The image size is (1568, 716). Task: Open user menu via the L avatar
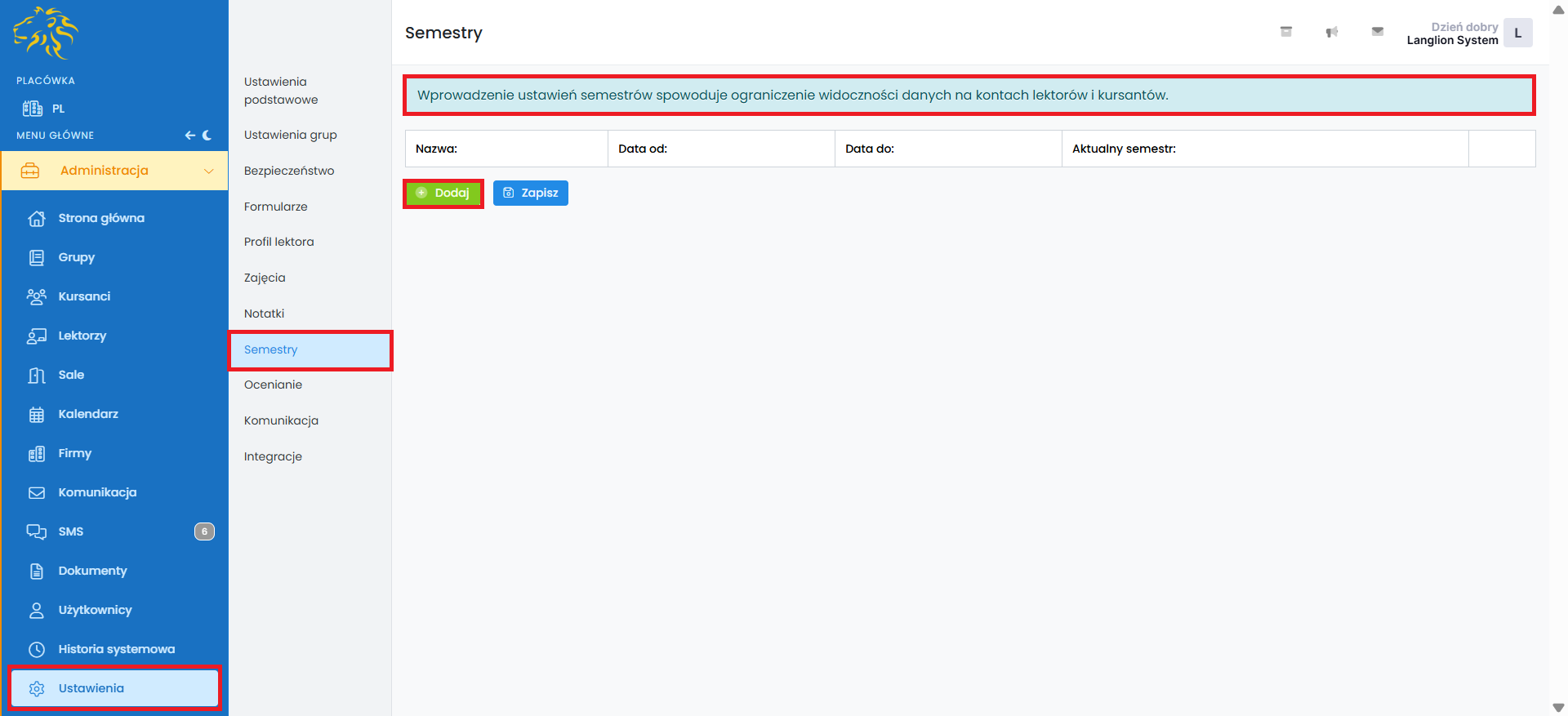click(x=1517, y=33)
